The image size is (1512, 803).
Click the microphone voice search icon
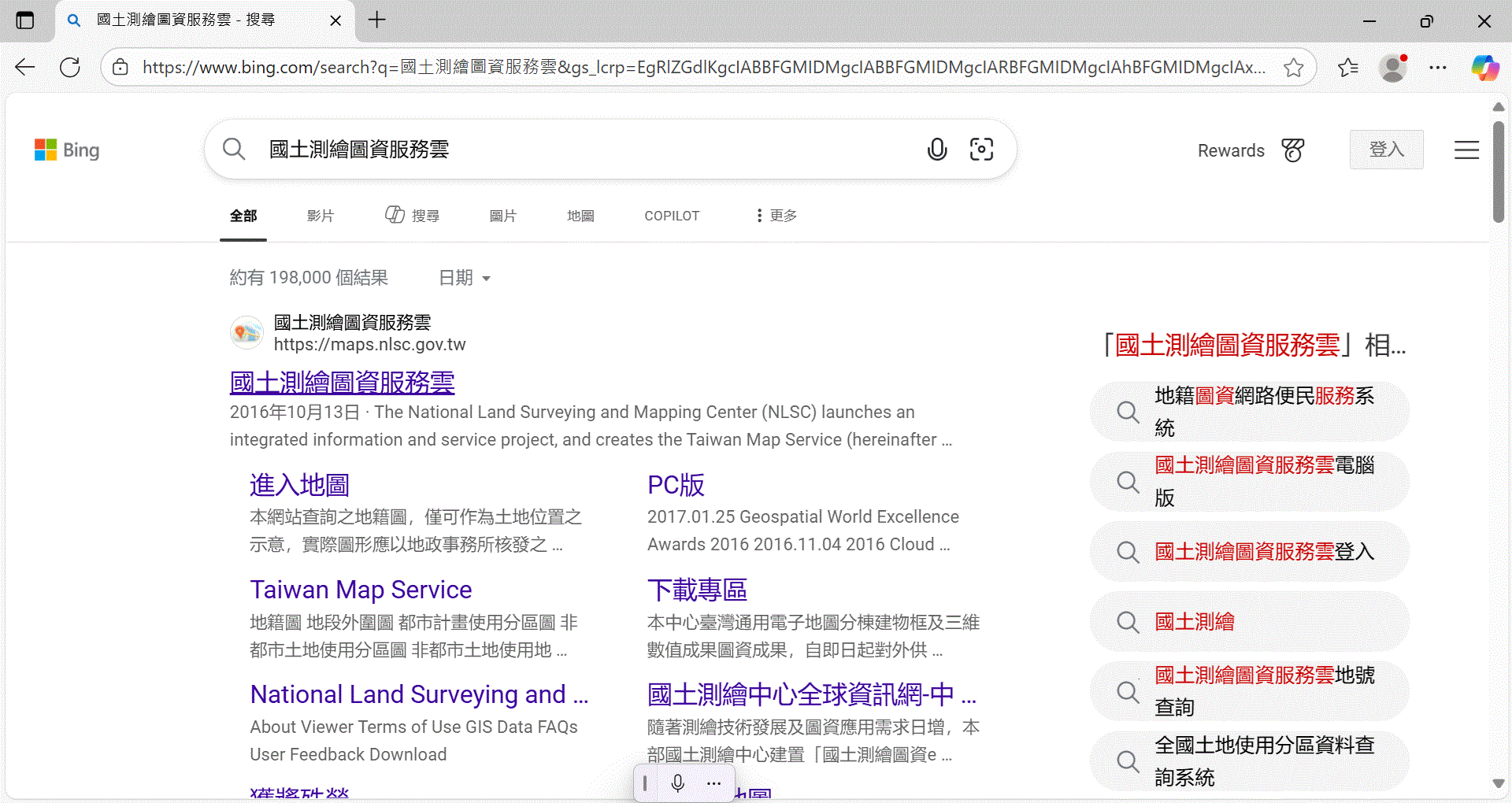(x=936, y=149)
